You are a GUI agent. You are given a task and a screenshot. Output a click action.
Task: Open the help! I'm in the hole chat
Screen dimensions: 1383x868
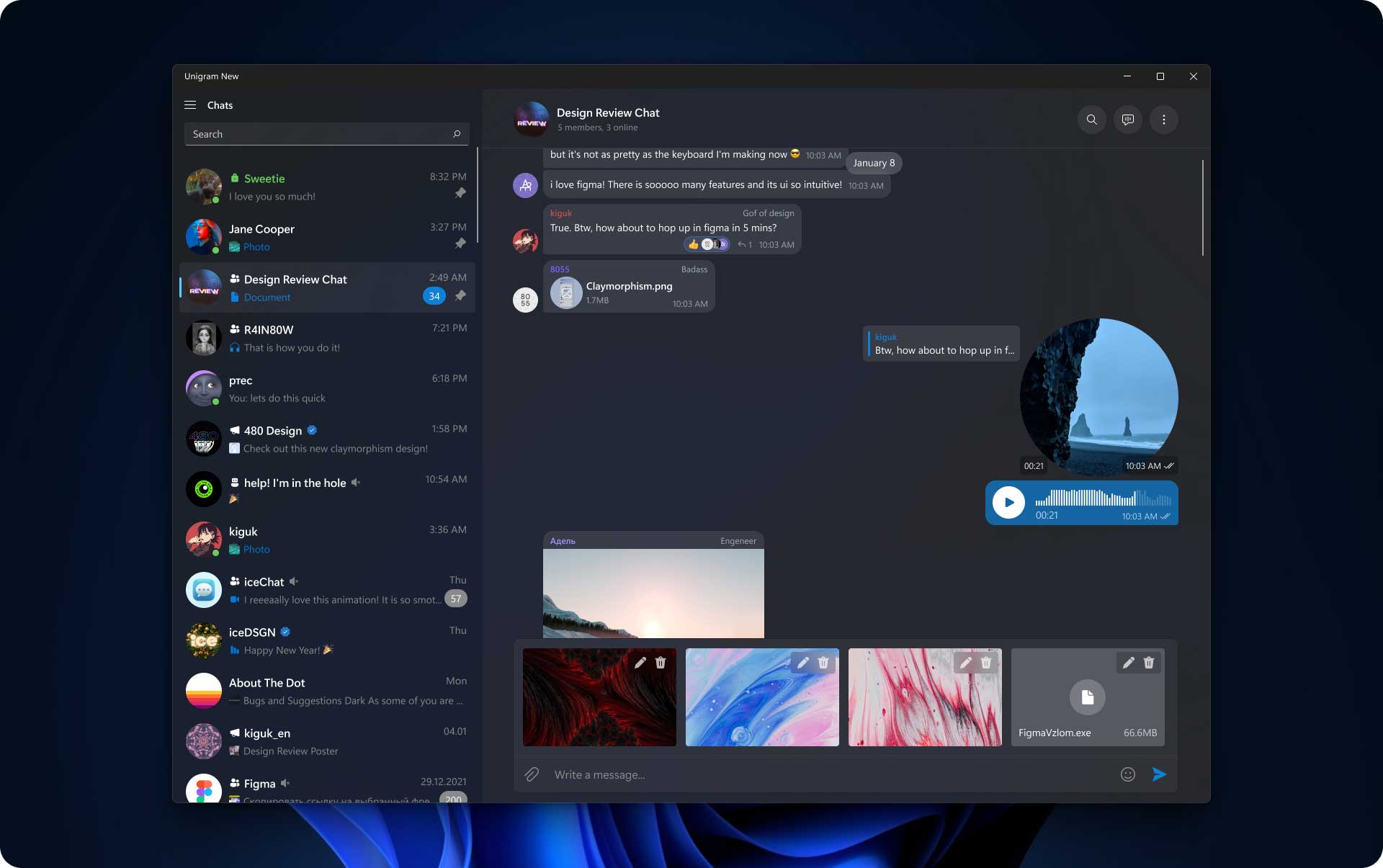pyautogui.click(x=327, y=489)
